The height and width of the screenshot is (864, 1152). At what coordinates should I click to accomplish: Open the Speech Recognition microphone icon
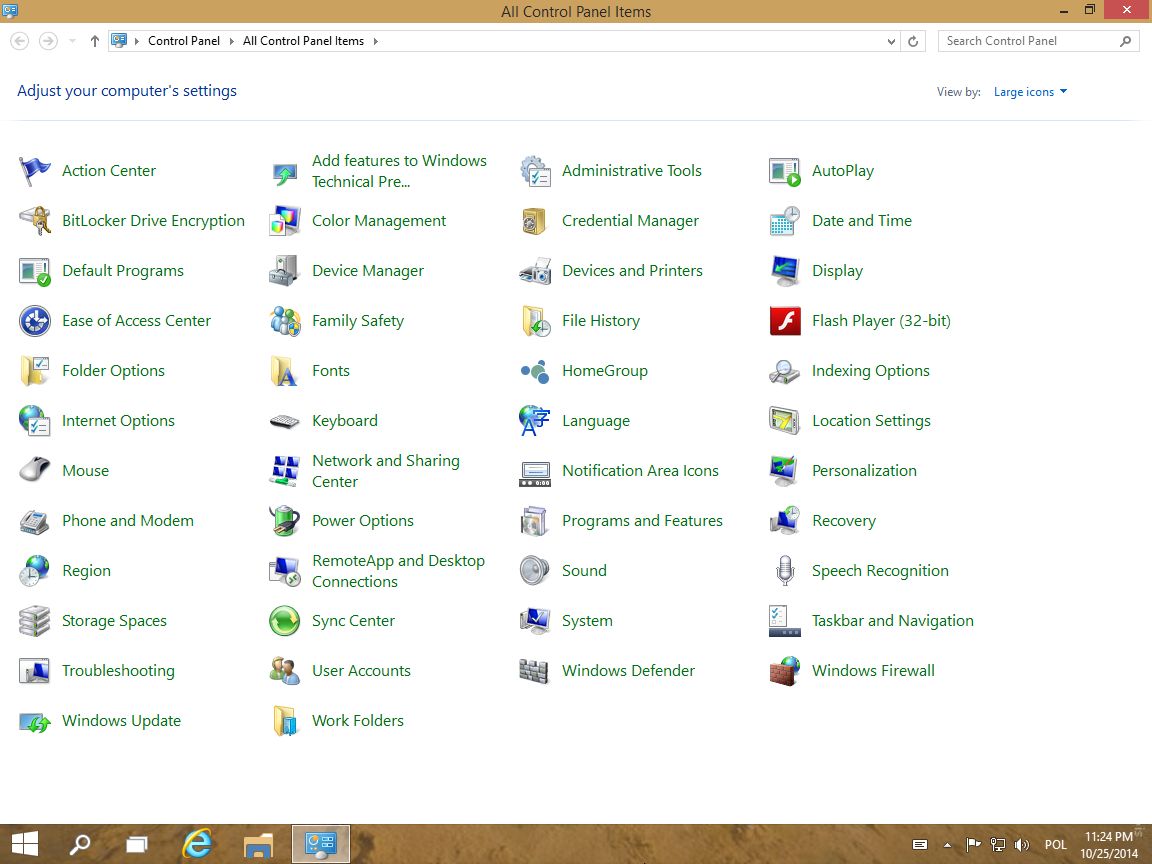[x=785, y=571]
